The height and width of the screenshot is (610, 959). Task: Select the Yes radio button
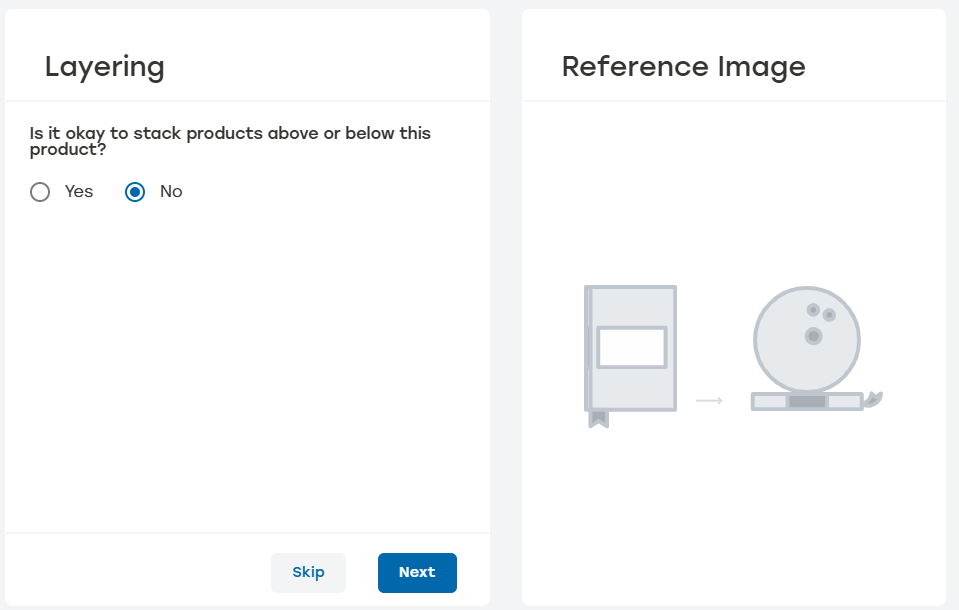point(40,192)
